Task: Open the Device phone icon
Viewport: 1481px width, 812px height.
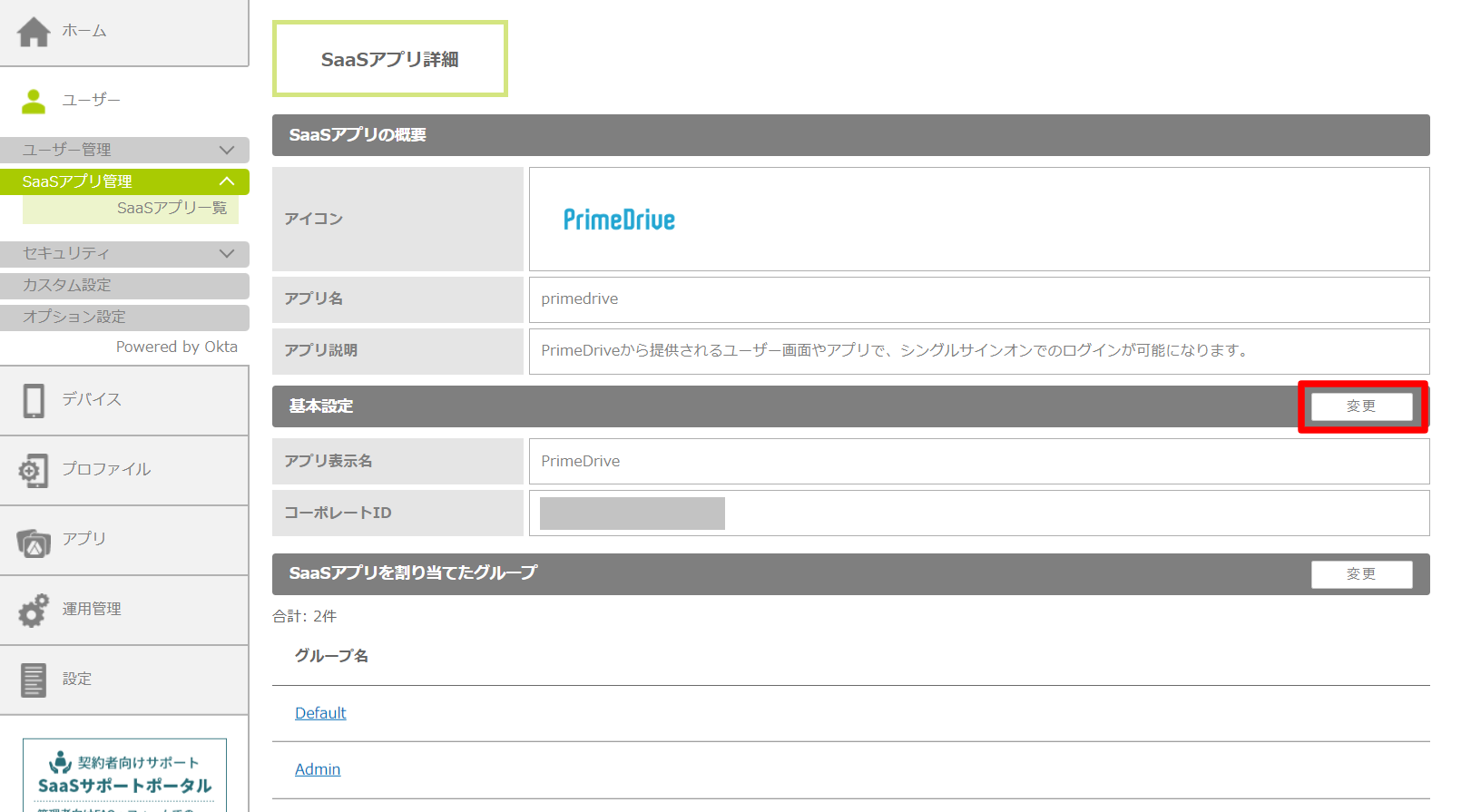Action: (x=34, y=400)
